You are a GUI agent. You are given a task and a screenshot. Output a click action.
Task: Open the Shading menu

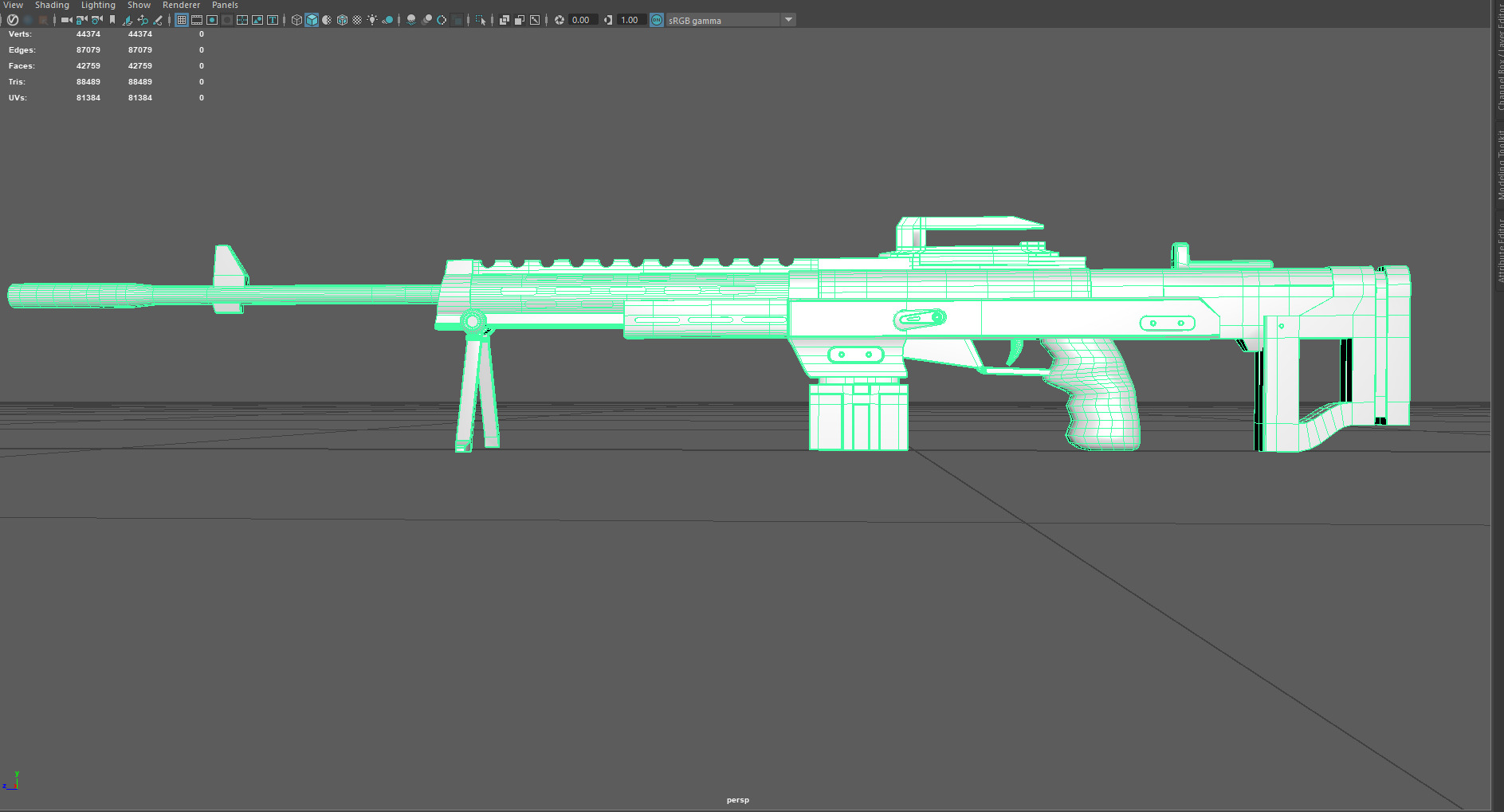[52, 5]
